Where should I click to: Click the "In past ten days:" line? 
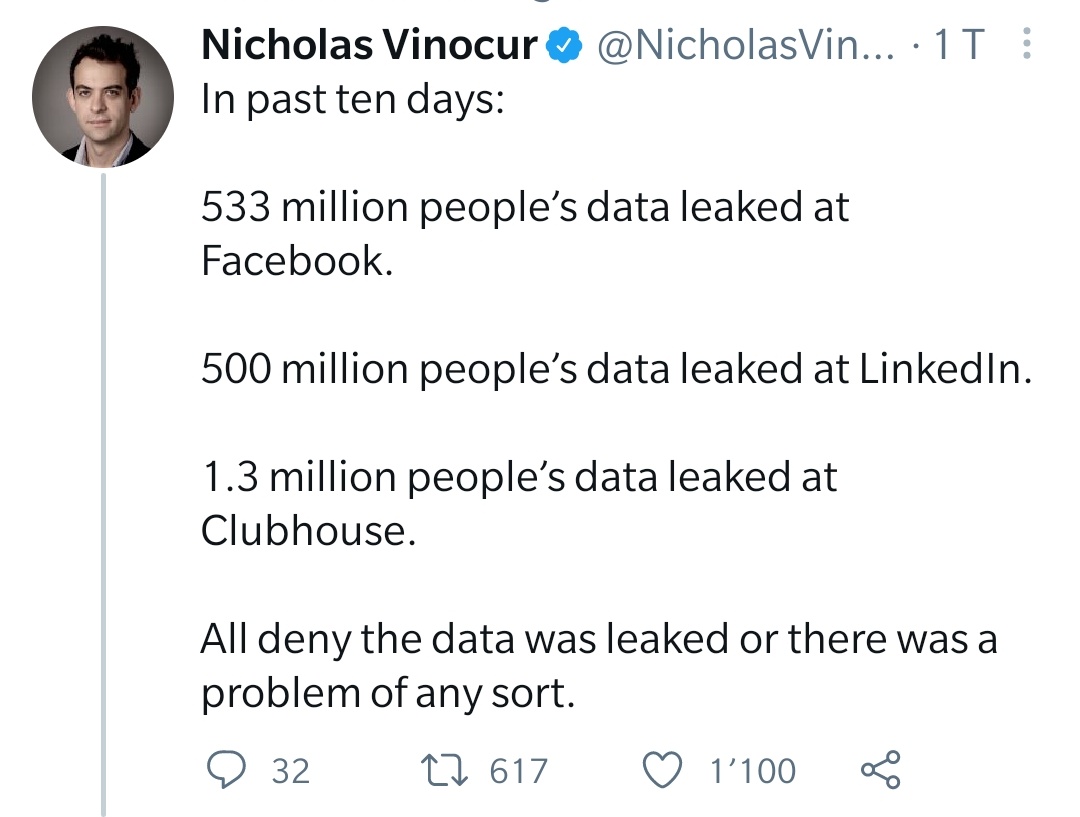pyautogui.click(x=353, y=99)
